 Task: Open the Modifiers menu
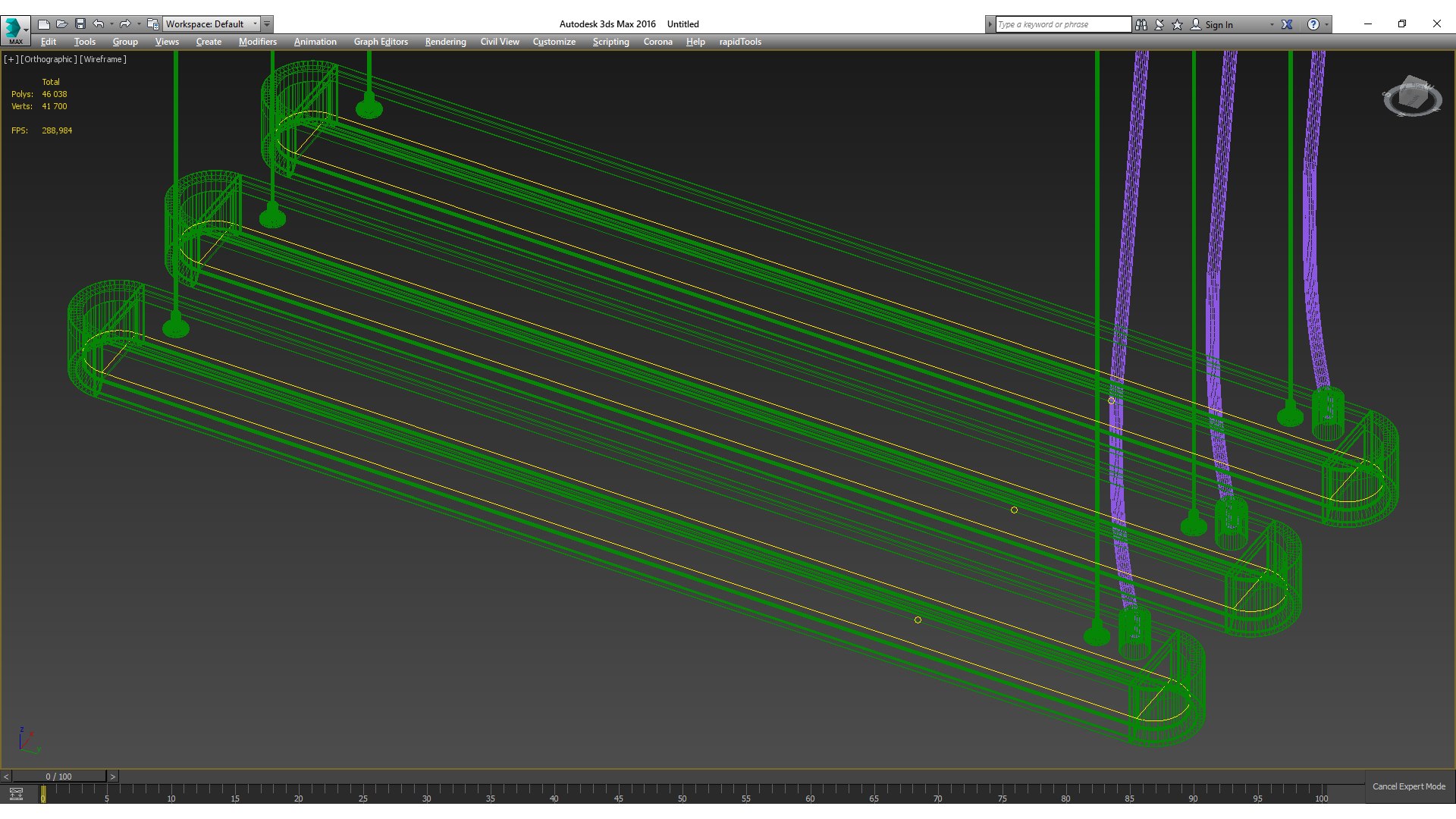click(x=257, y=42)
